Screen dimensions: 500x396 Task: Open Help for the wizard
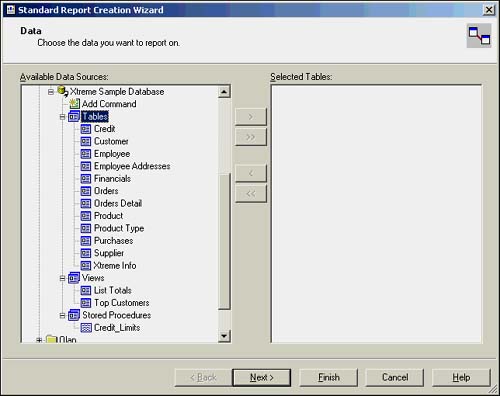click(x=461, y=378)
